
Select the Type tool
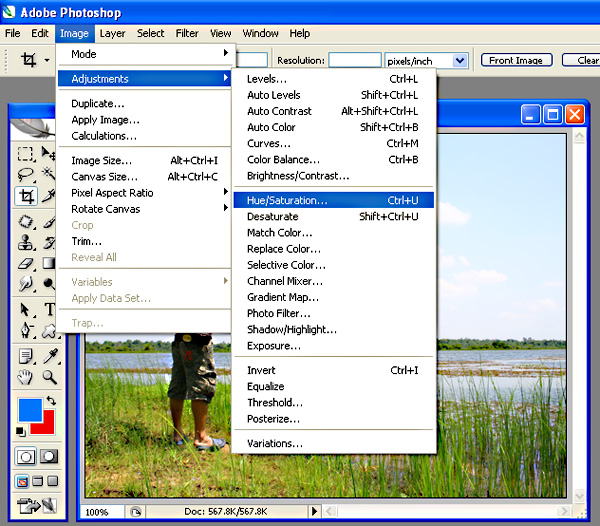(x=49, y=309)
